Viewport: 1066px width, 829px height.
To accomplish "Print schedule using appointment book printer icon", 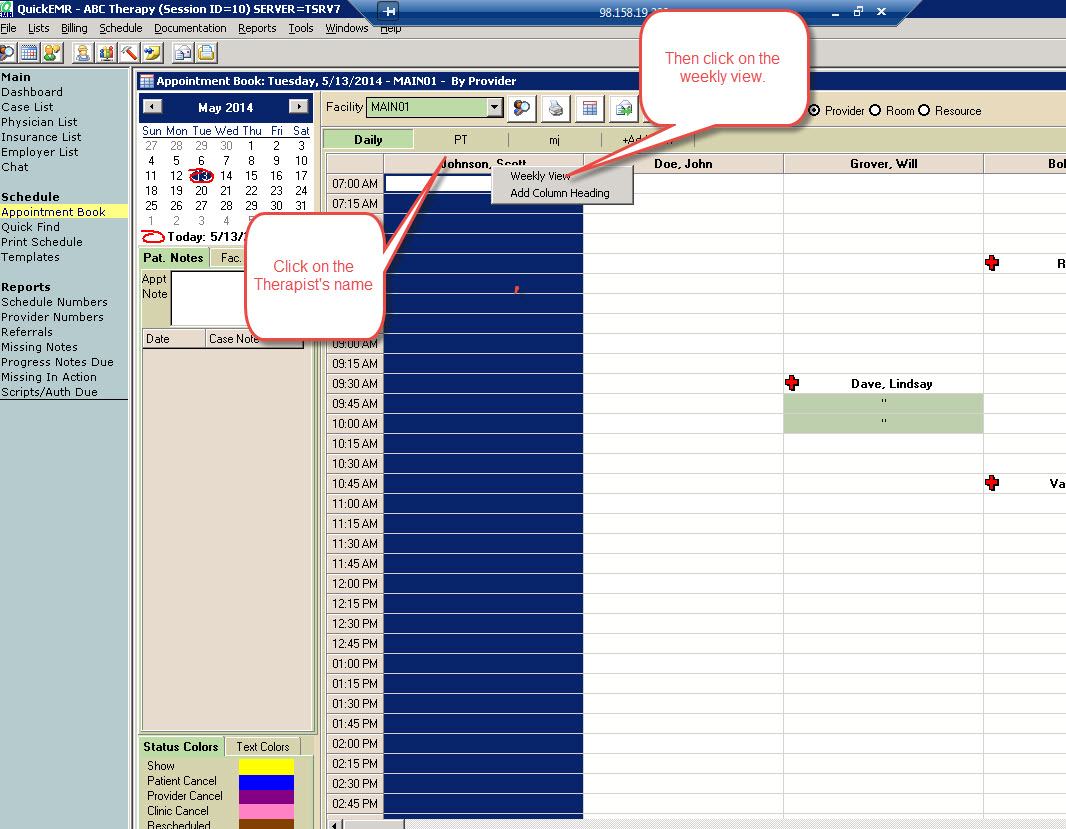I will point(556,108).
